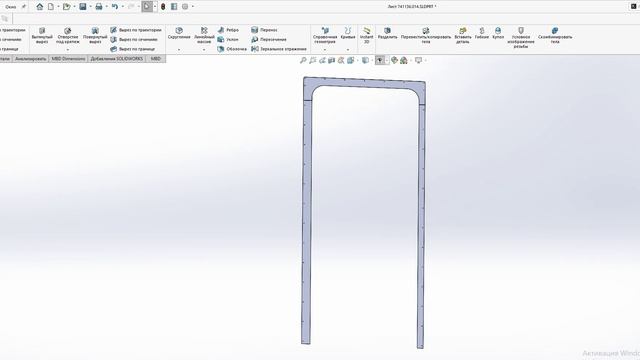The height and width of the screenshot is (360, 640).
Task: Click the Print icon
Action: pyautogui.click(x=99, y=7)
